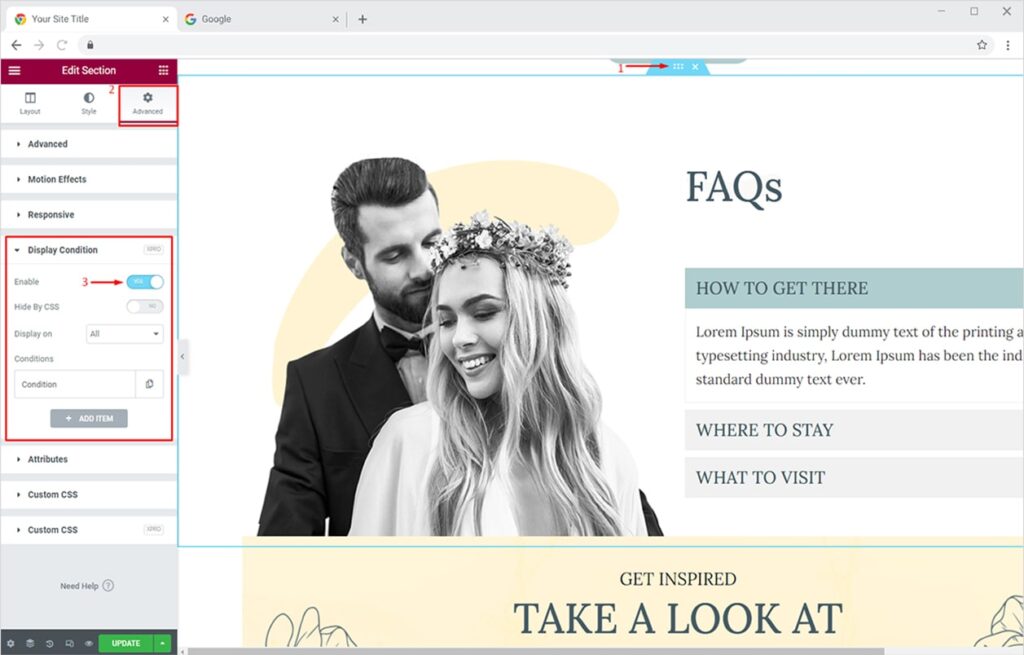Switch to the Style tab

(x=89, y=103)
